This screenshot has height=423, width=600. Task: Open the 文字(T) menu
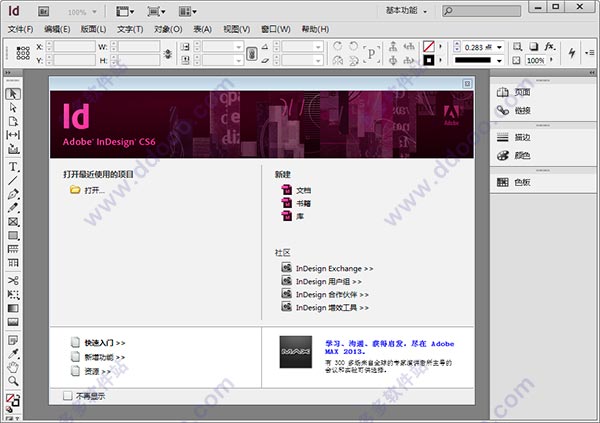(x=130, y=29)
